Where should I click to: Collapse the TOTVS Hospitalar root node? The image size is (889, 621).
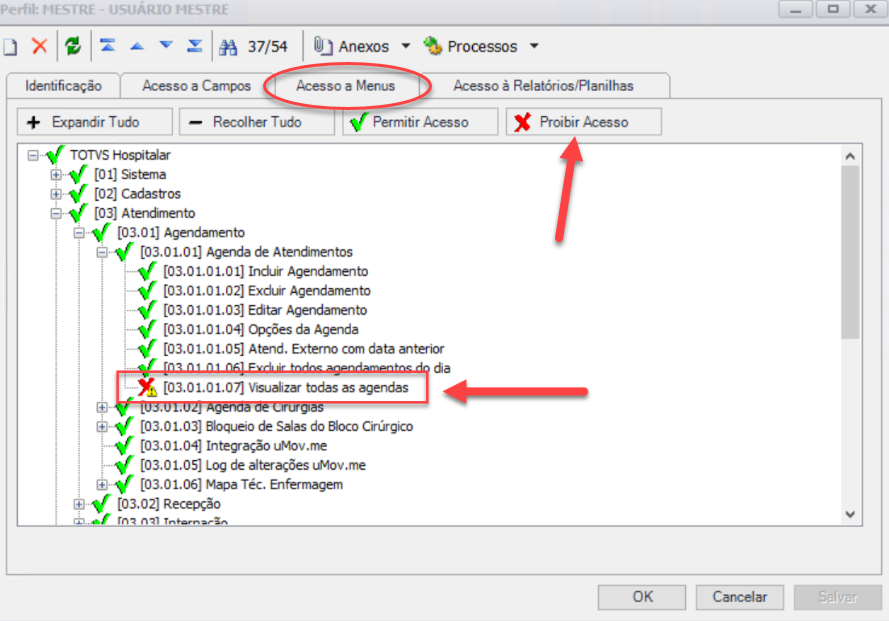pyautogui.click(x=33, y=155)
